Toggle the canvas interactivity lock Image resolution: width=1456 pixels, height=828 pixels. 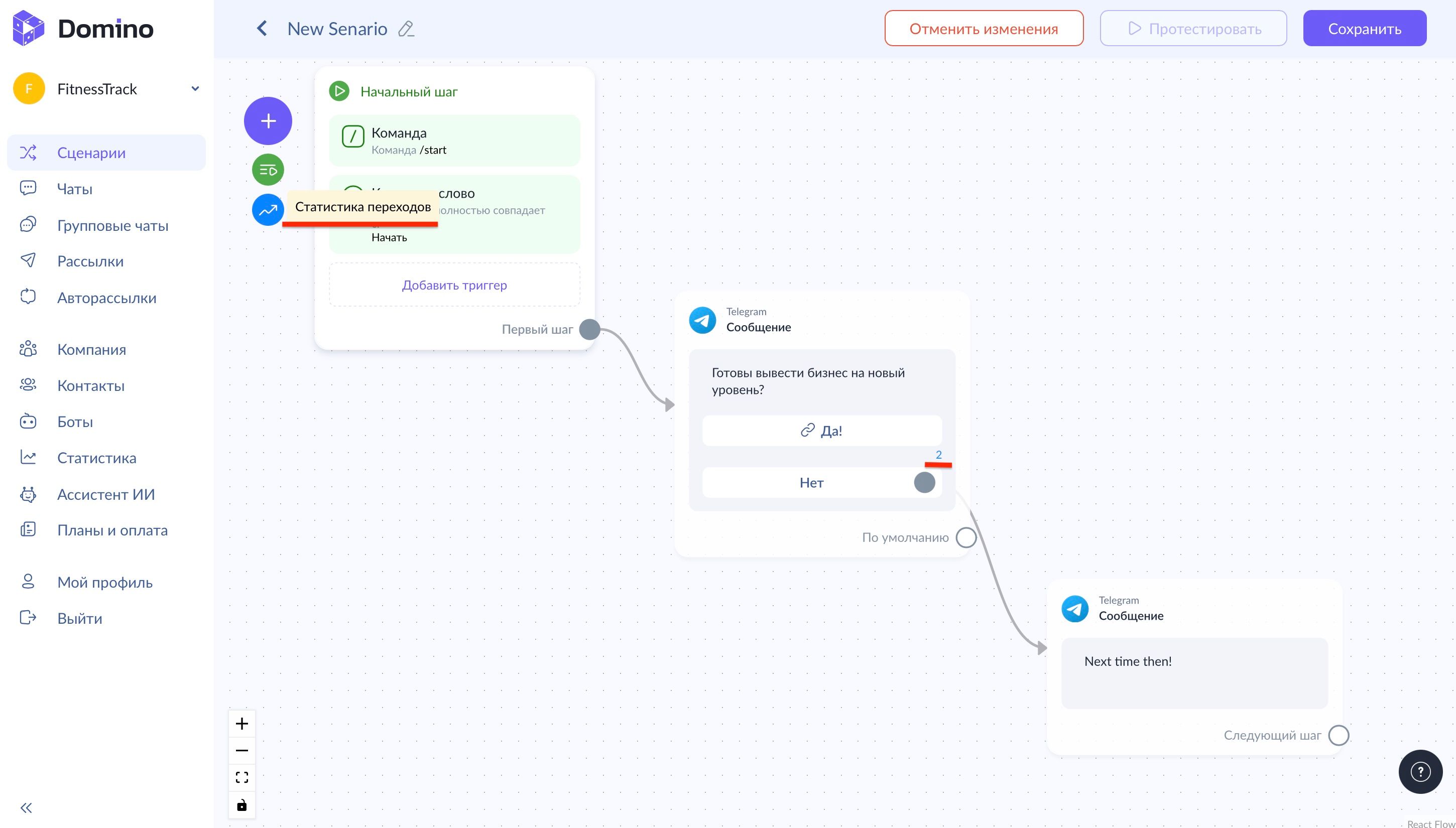click(x=242, y=805)
